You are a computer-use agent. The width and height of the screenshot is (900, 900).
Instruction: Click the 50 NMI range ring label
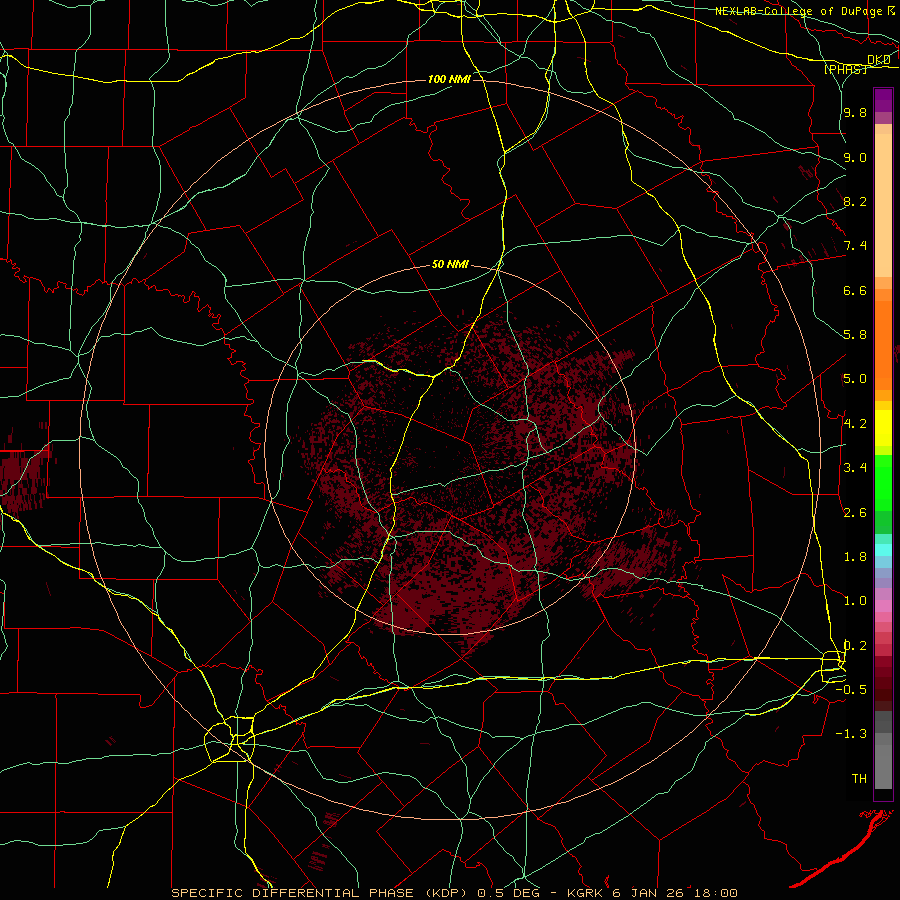pyautogui.click(x=450, y=265)
